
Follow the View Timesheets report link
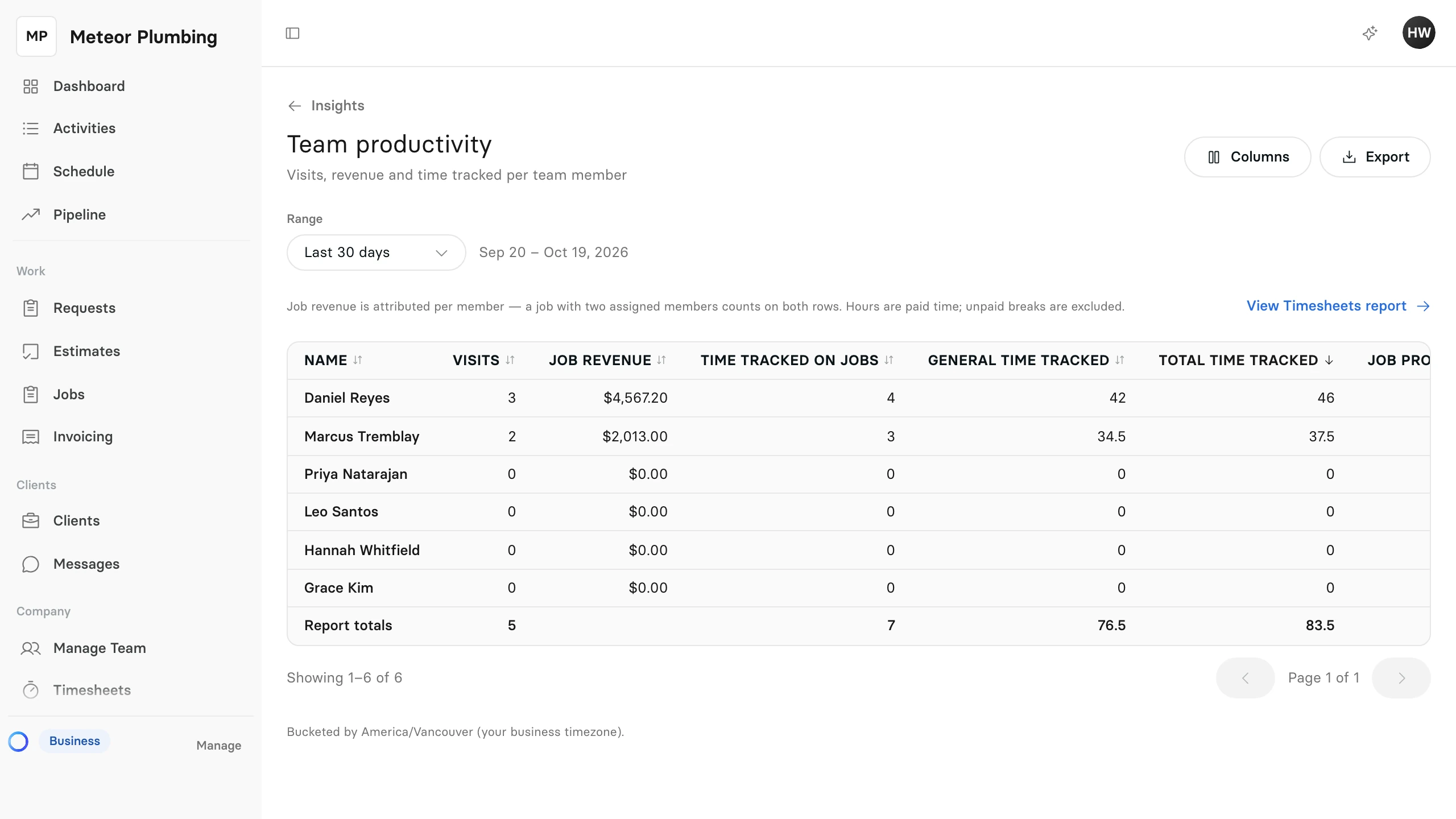tap(1338, 306)
